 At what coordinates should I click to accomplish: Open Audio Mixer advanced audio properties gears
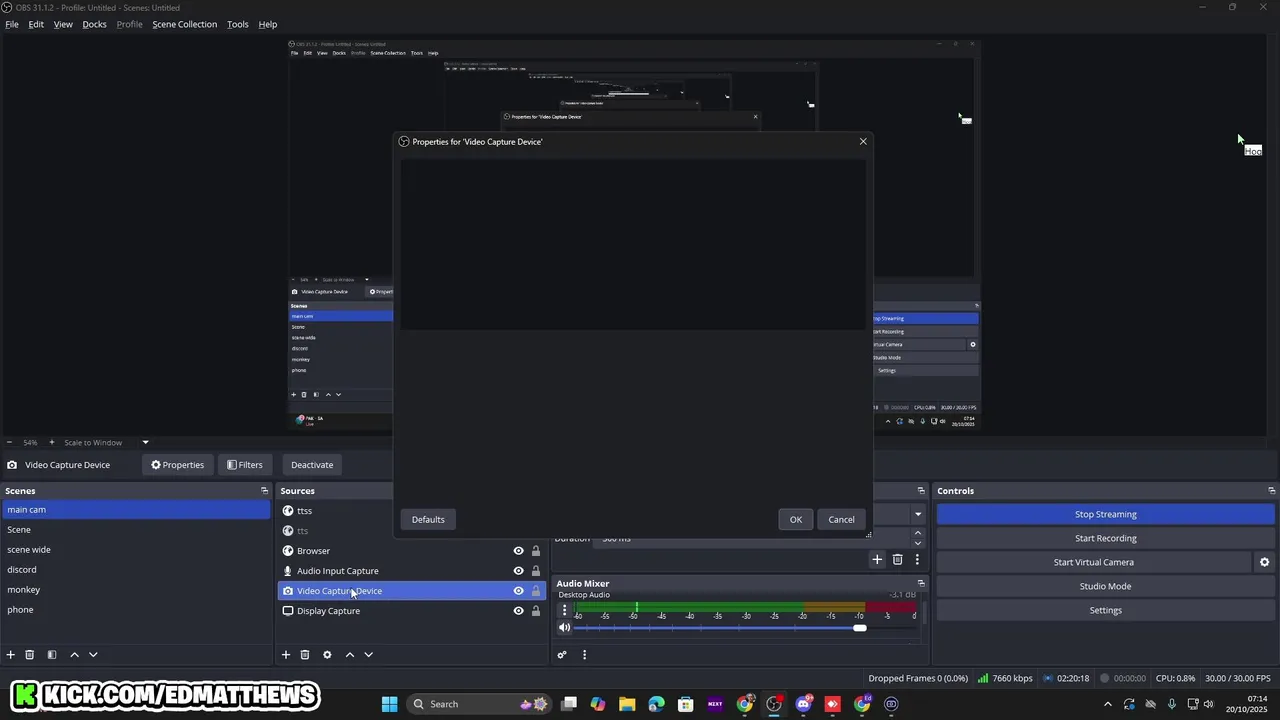(x=562, y=655)
